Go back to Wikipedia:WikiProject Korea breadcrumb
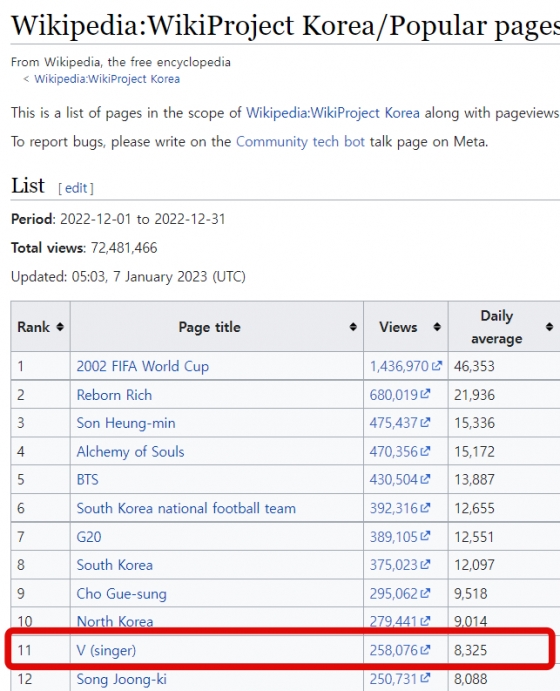The height and width of the screenshot is (691, 560). coord(107,79)
